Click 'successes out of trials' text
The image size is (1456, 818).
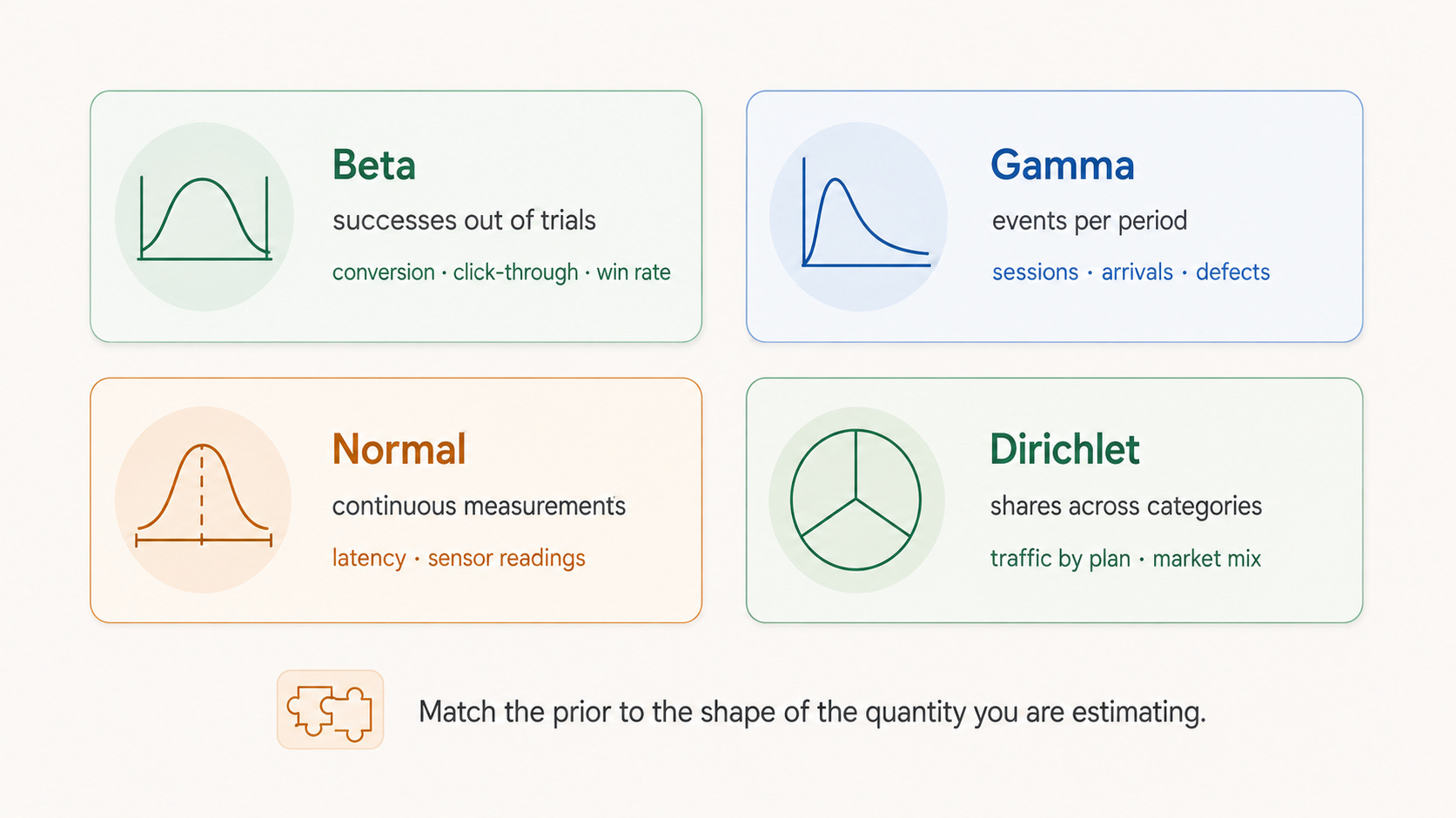click(x=464, y=221)
